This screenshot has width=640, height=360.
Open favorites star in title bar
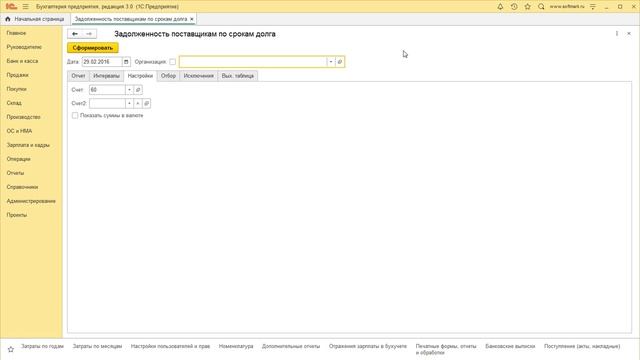point(527,7)
